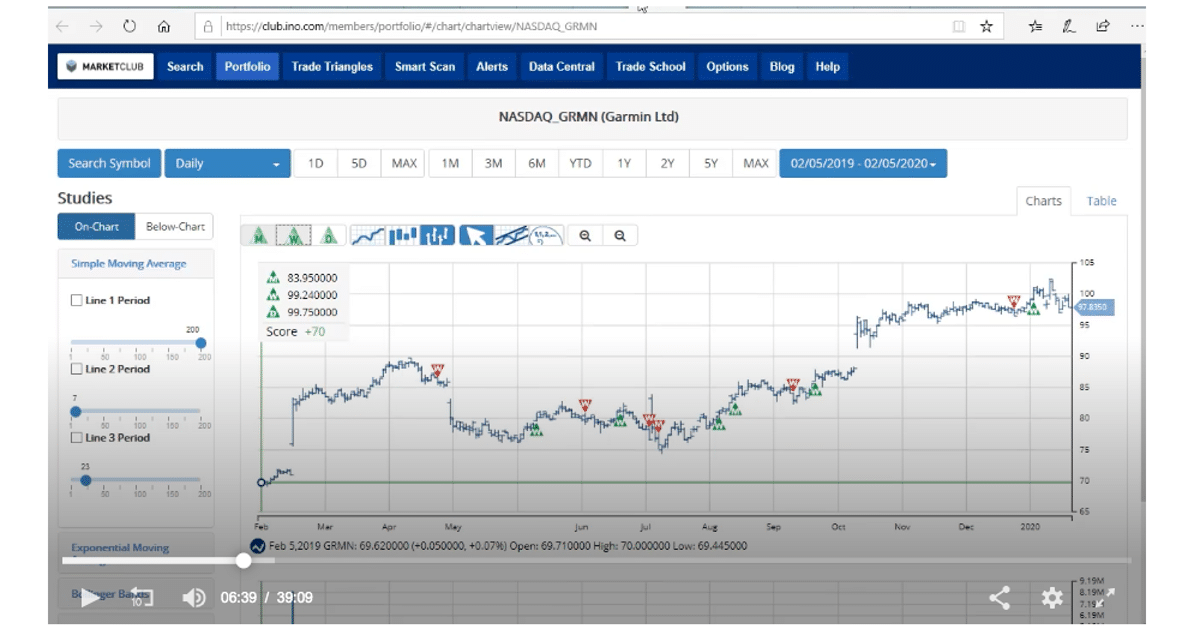Open browser settings and more menu
The height and width of the screenshot is (630, 1200).
click(x=1137, y=27)
